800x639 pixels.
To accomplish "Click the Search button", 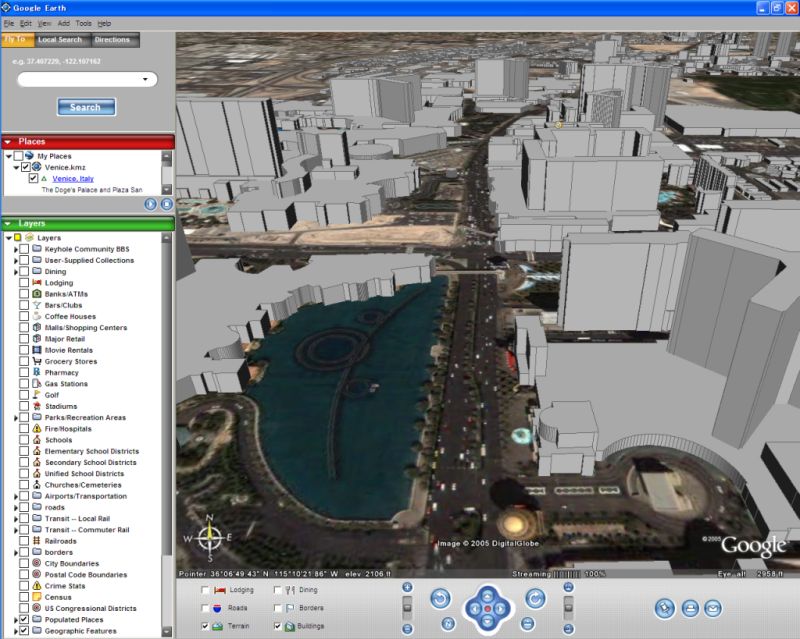I will pos(86,107).
